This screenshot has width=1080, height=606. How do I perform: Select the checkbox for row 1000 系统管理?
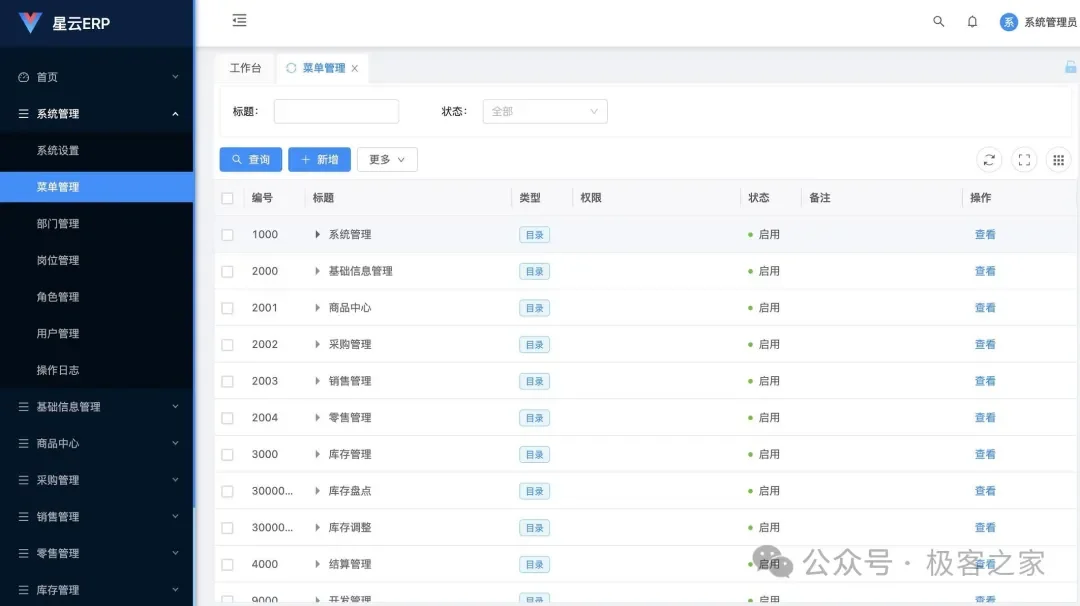(227, 234)
